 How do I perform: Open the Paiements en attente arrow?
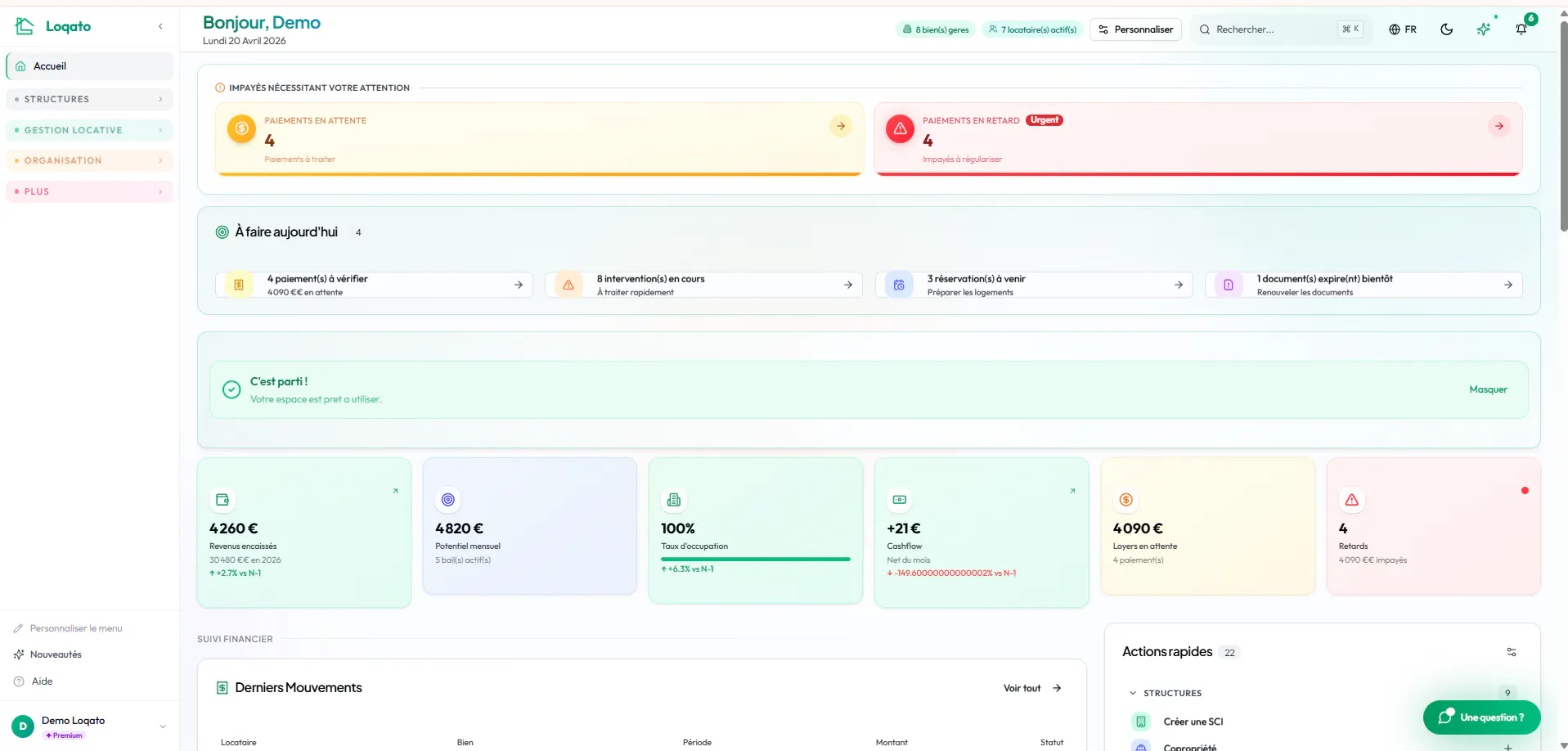point(840,126)
